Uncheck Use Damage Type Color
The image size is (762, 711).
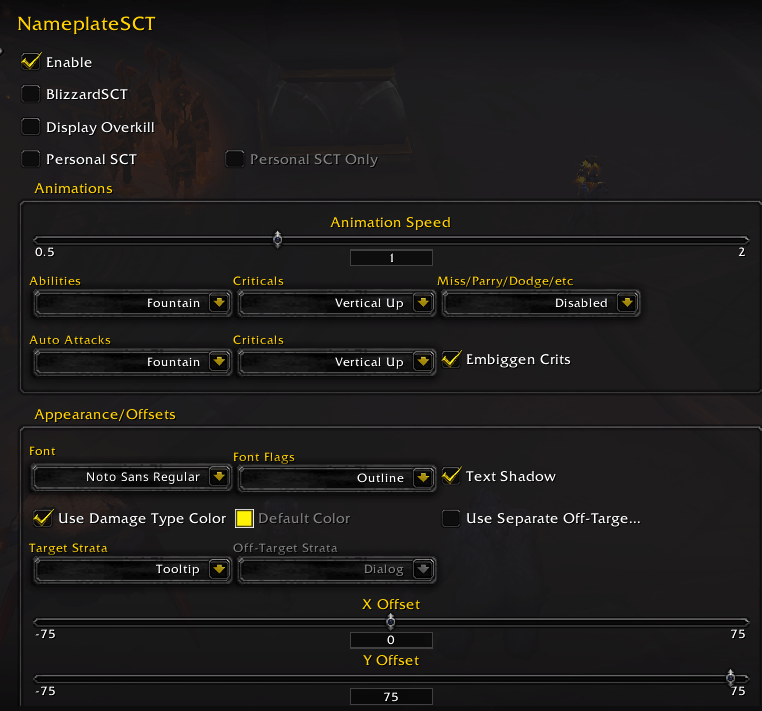[43, 518]
